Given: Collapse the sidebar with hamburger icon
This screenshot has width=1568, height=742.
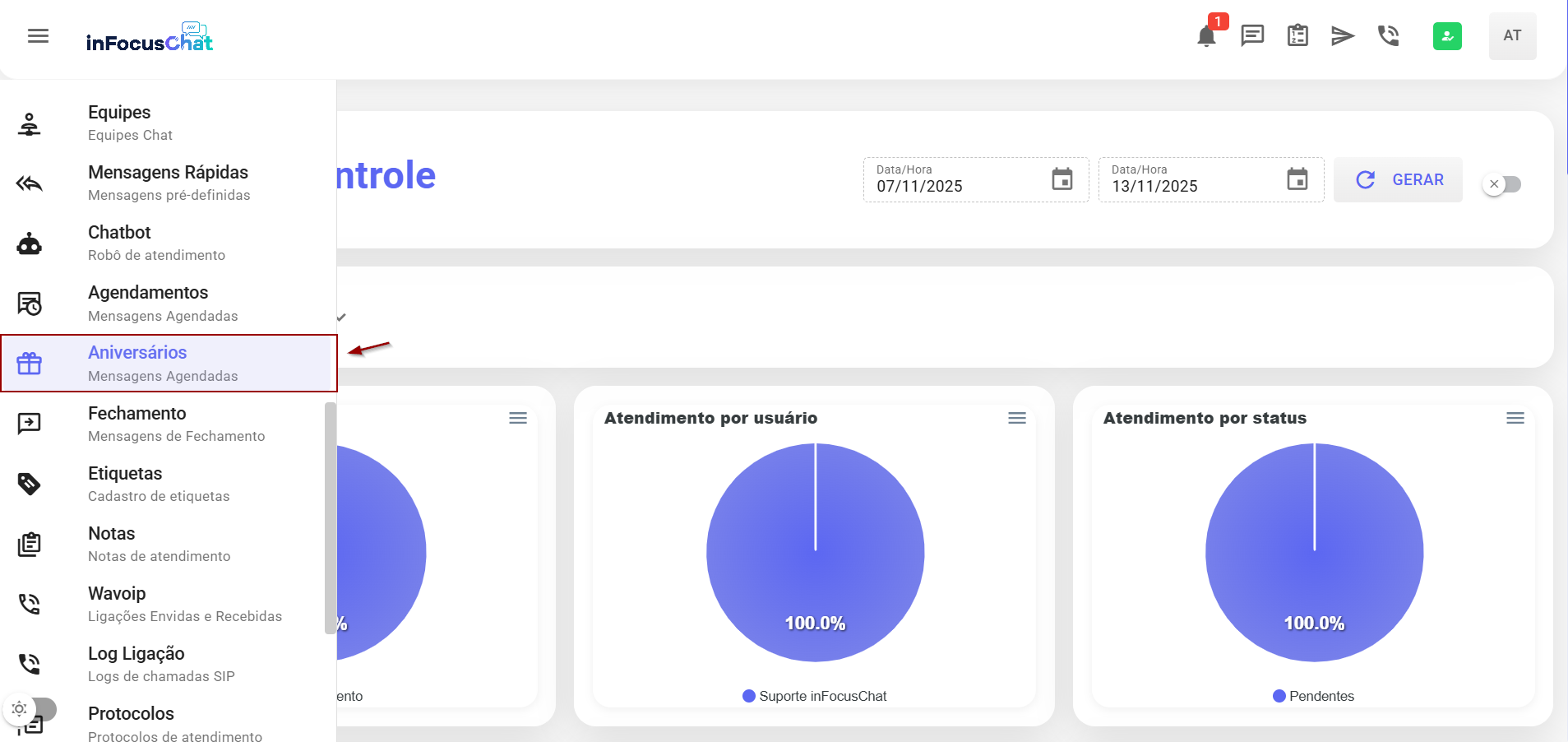Looking at the screenshot, I should click(x=38, y=36).
